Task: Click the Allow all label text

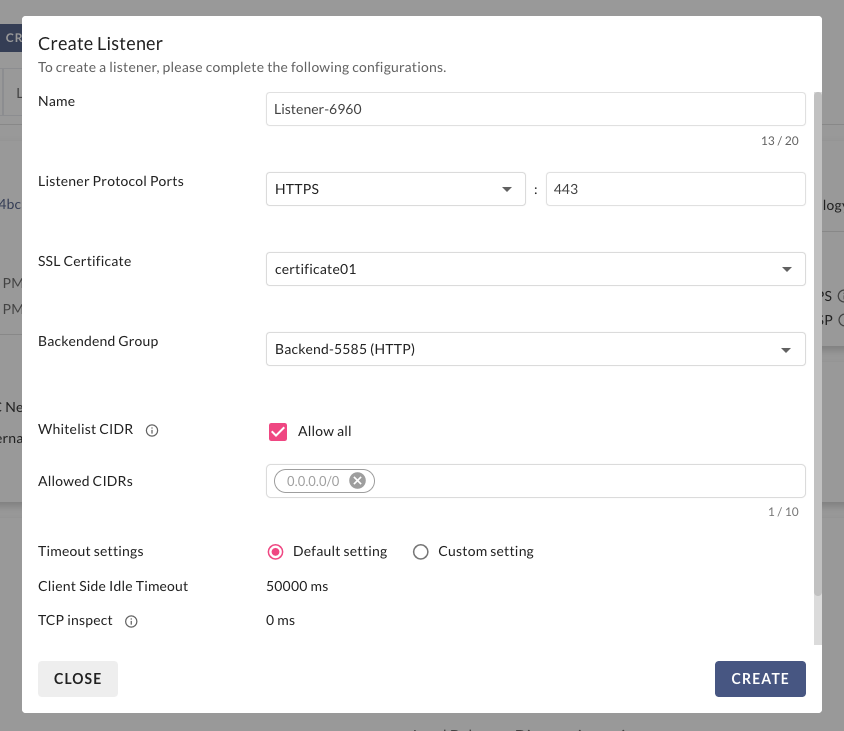Action: (325, 431)
